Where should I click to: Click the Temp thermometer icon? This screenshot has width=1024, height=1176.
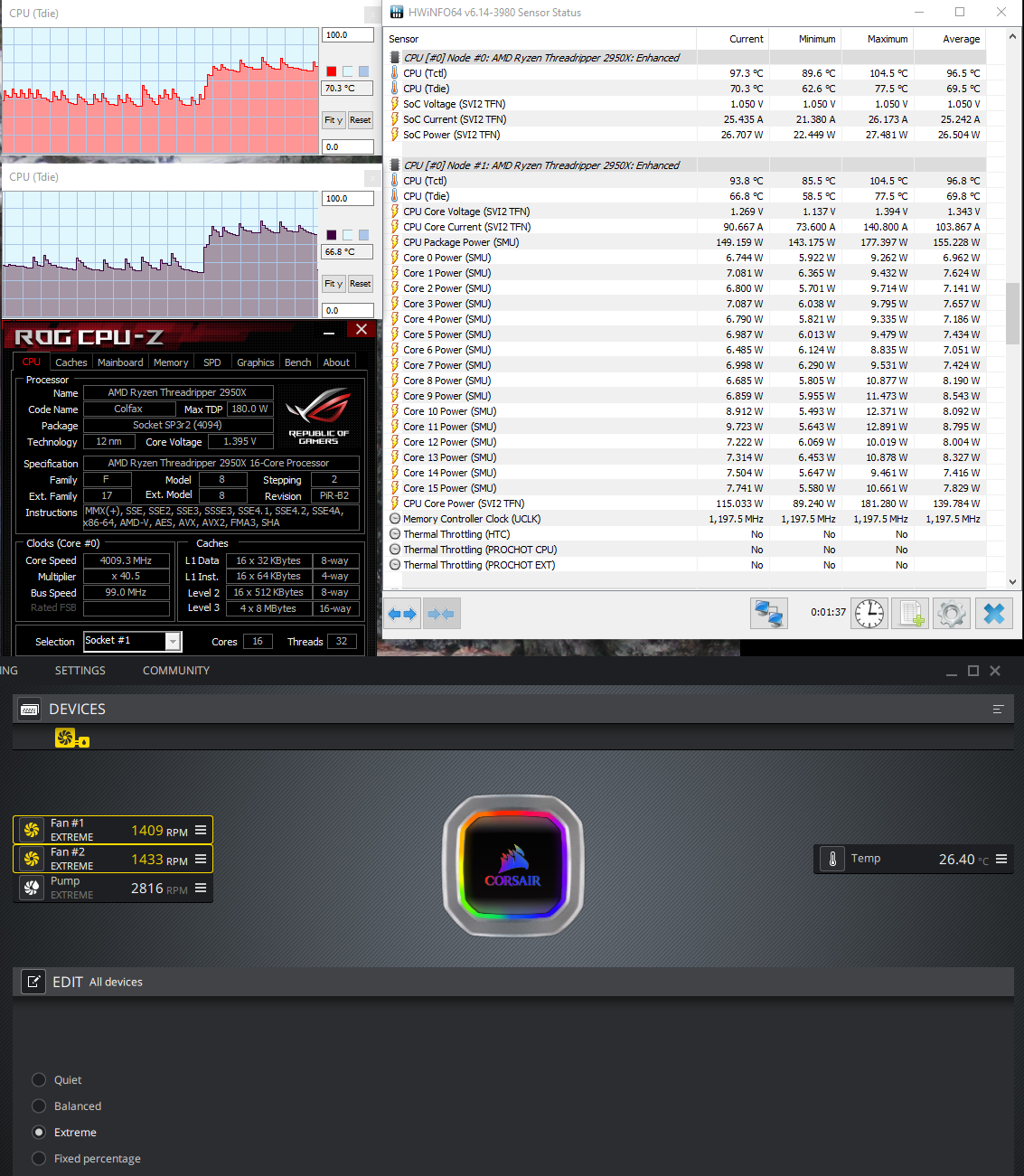(832, 859)
